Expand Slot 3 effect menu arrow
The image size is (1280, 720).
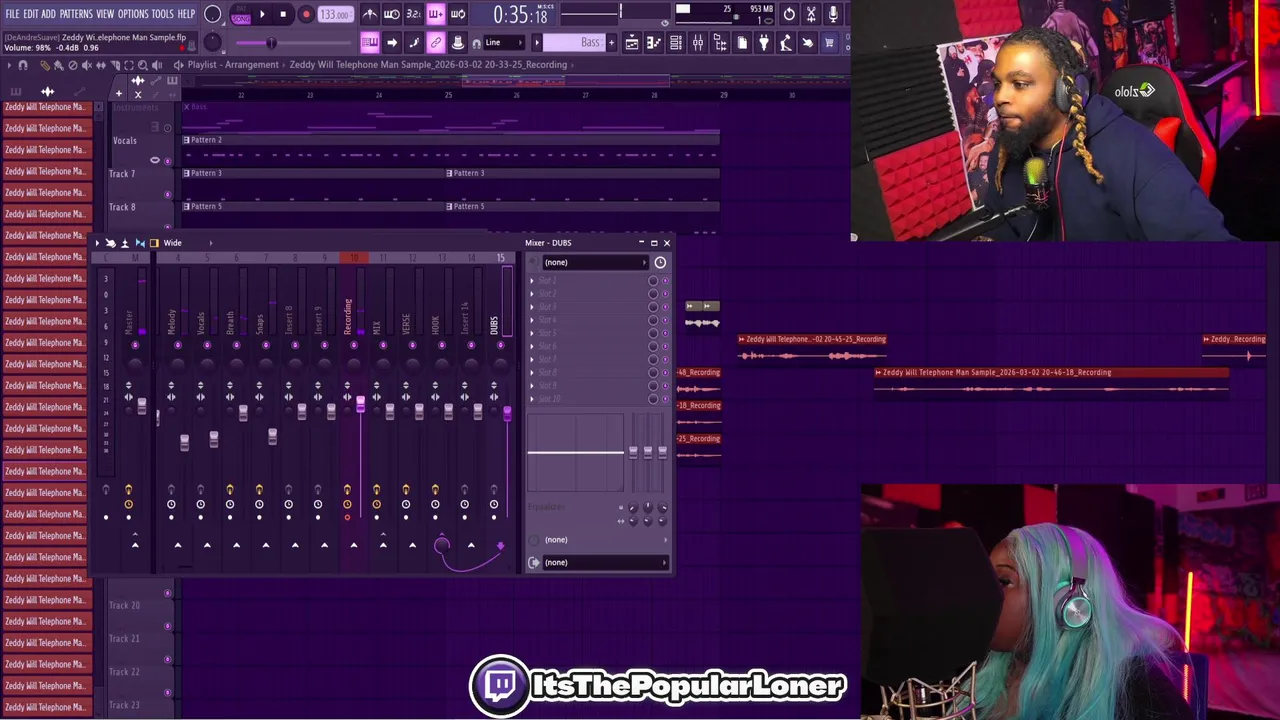click(x=531, y=306)
